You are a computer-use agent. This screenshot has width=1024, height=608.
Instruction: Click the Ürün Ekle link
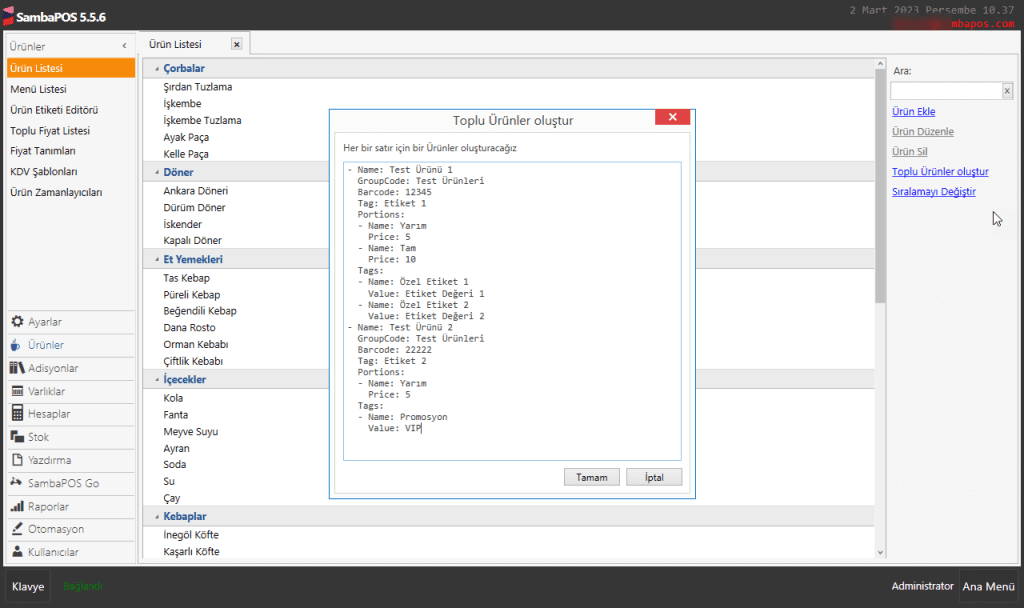[x=913, y=112]
